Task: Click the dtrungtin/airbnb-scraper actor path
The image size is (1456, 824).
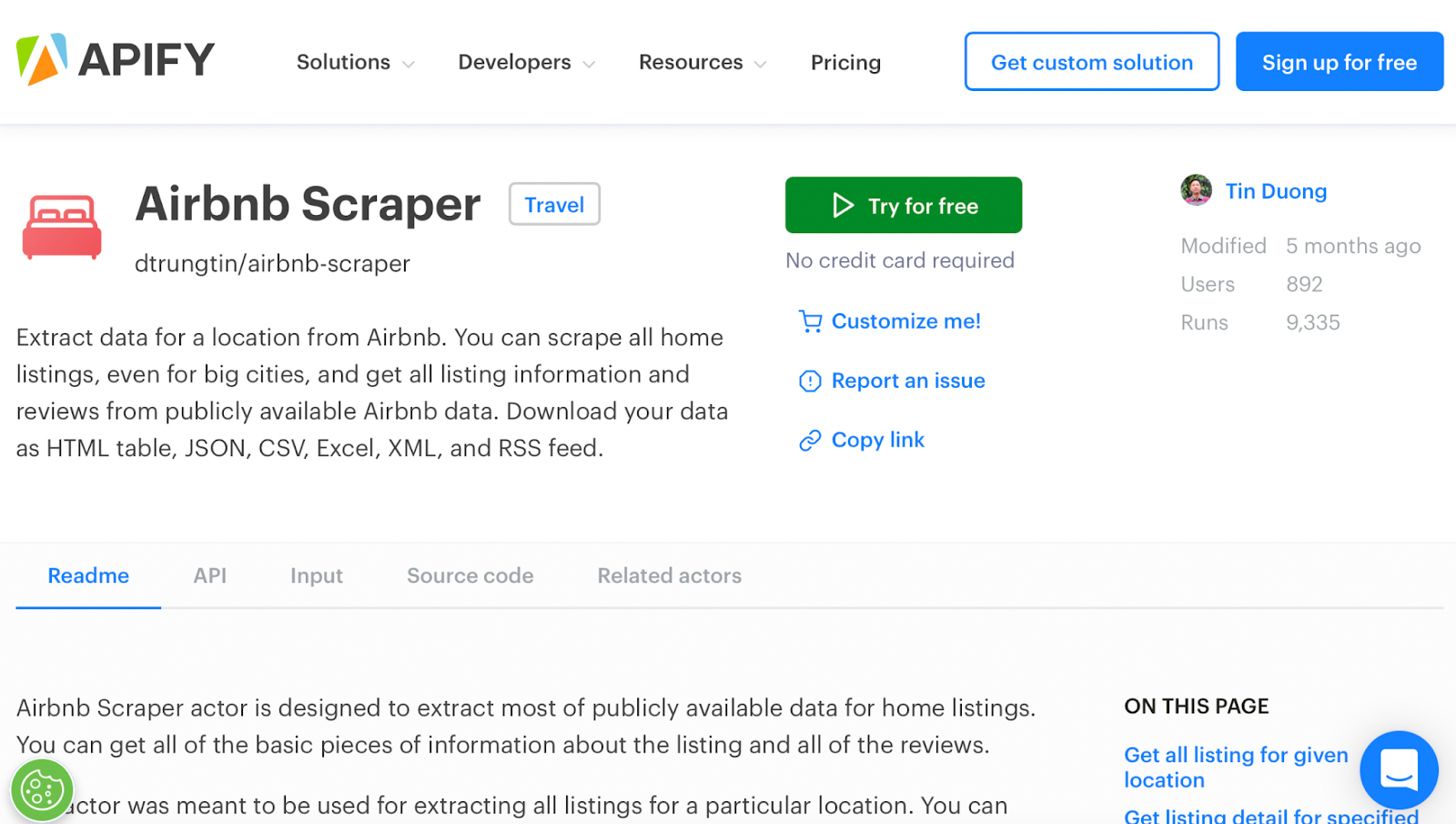Action: click(272, 263)
